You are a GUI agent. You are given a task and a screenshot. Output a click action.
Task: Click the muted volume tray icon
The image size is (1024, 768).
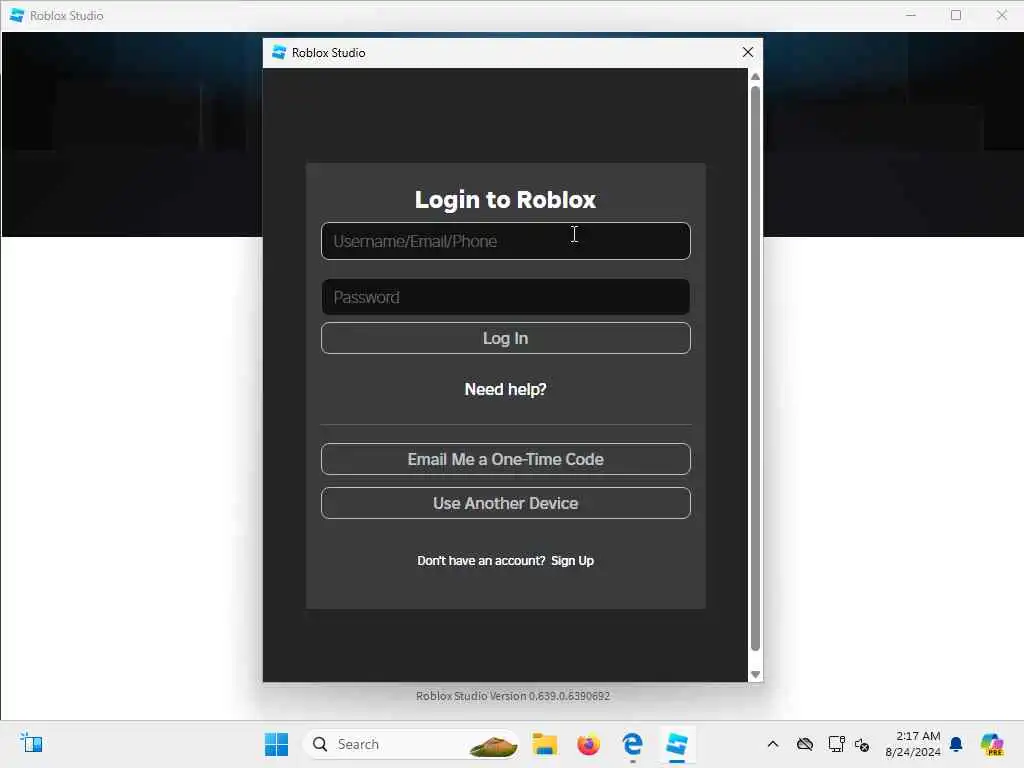click(x=862, y=744)
